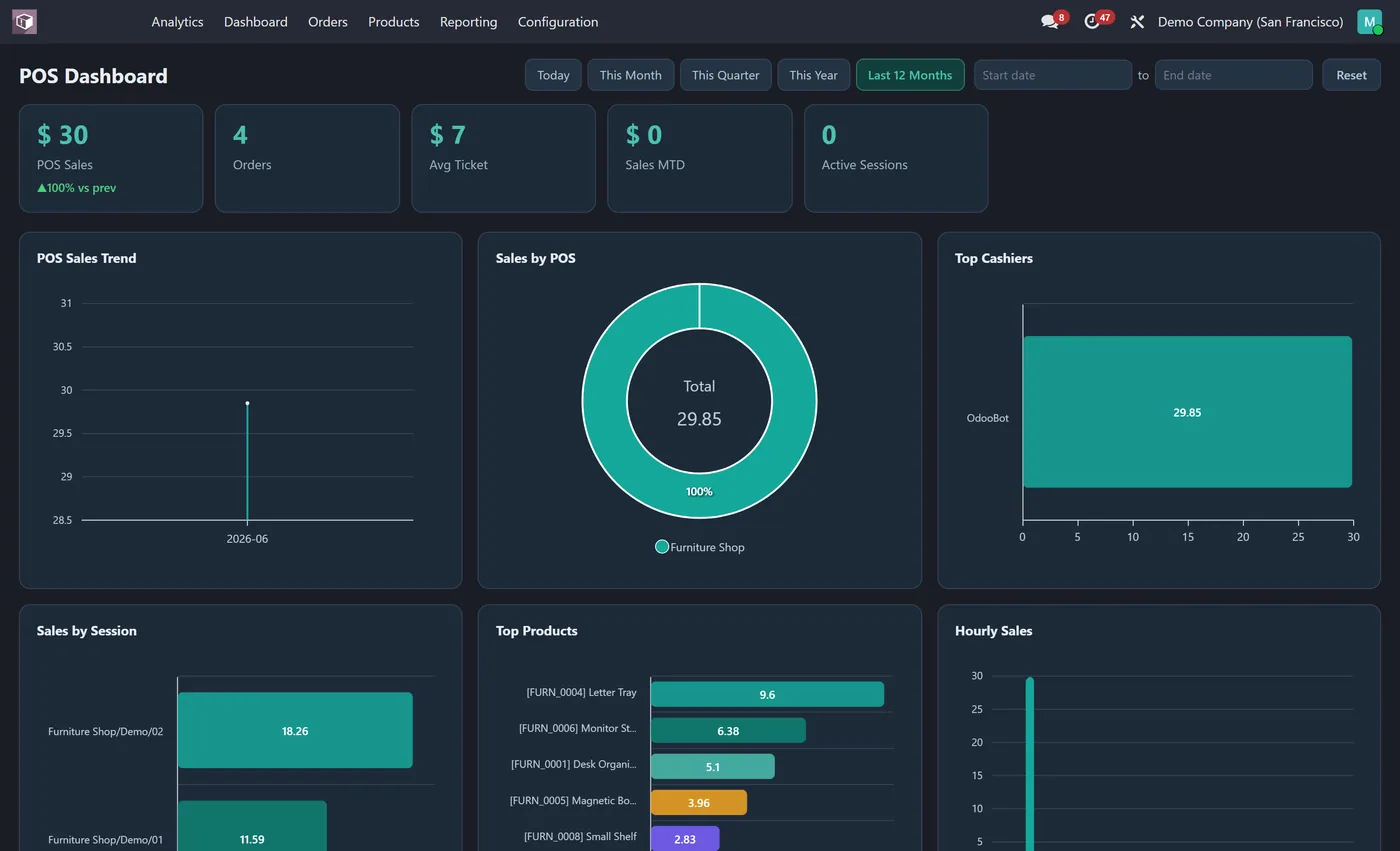The width and height of the screenshot is (1400, 851).
Task: Select the "[FURN_0004] Letter Tray" label
Action: point(582,692)
